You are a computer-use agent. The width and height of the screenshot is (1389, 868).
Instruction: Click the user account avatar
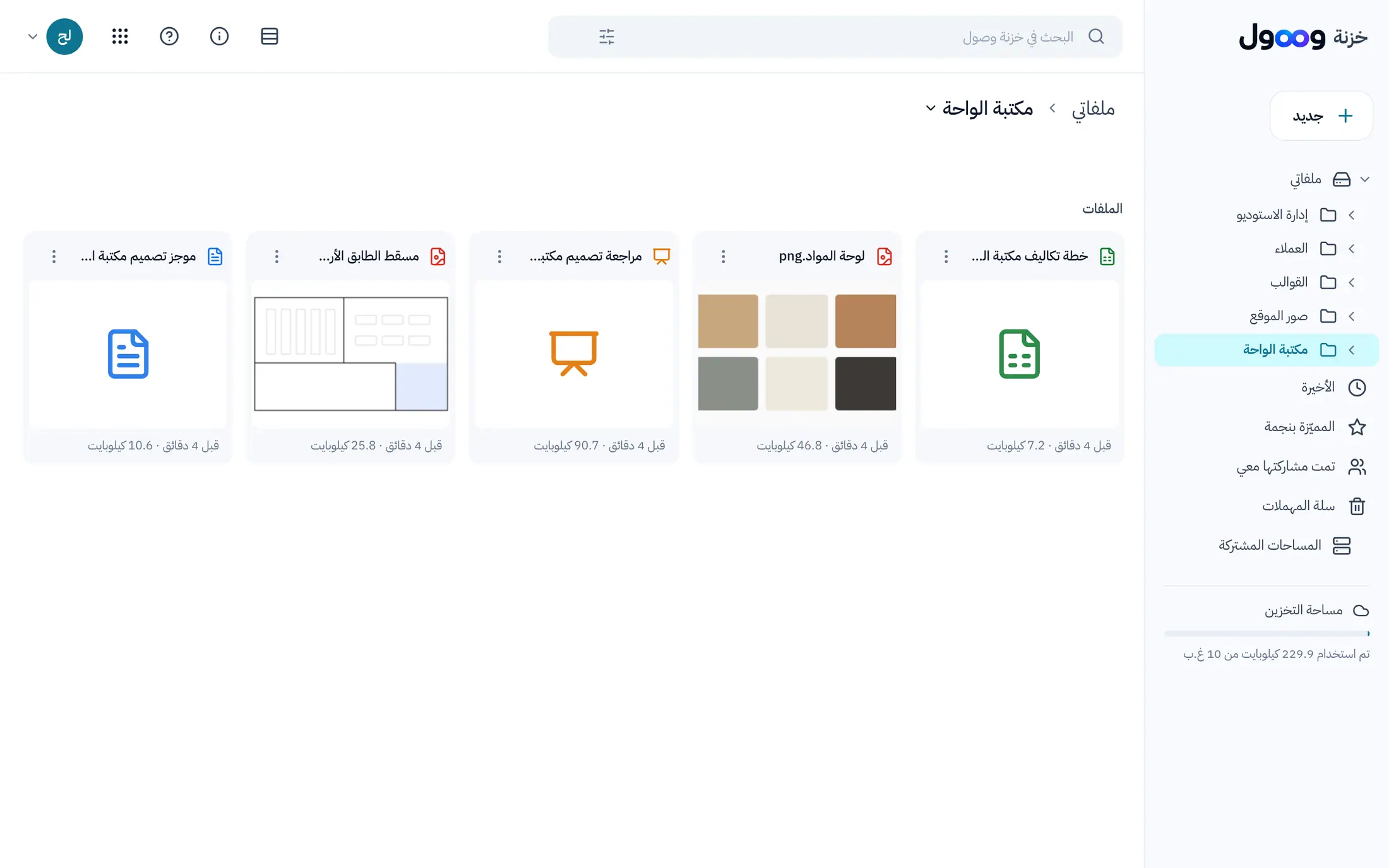64,36
